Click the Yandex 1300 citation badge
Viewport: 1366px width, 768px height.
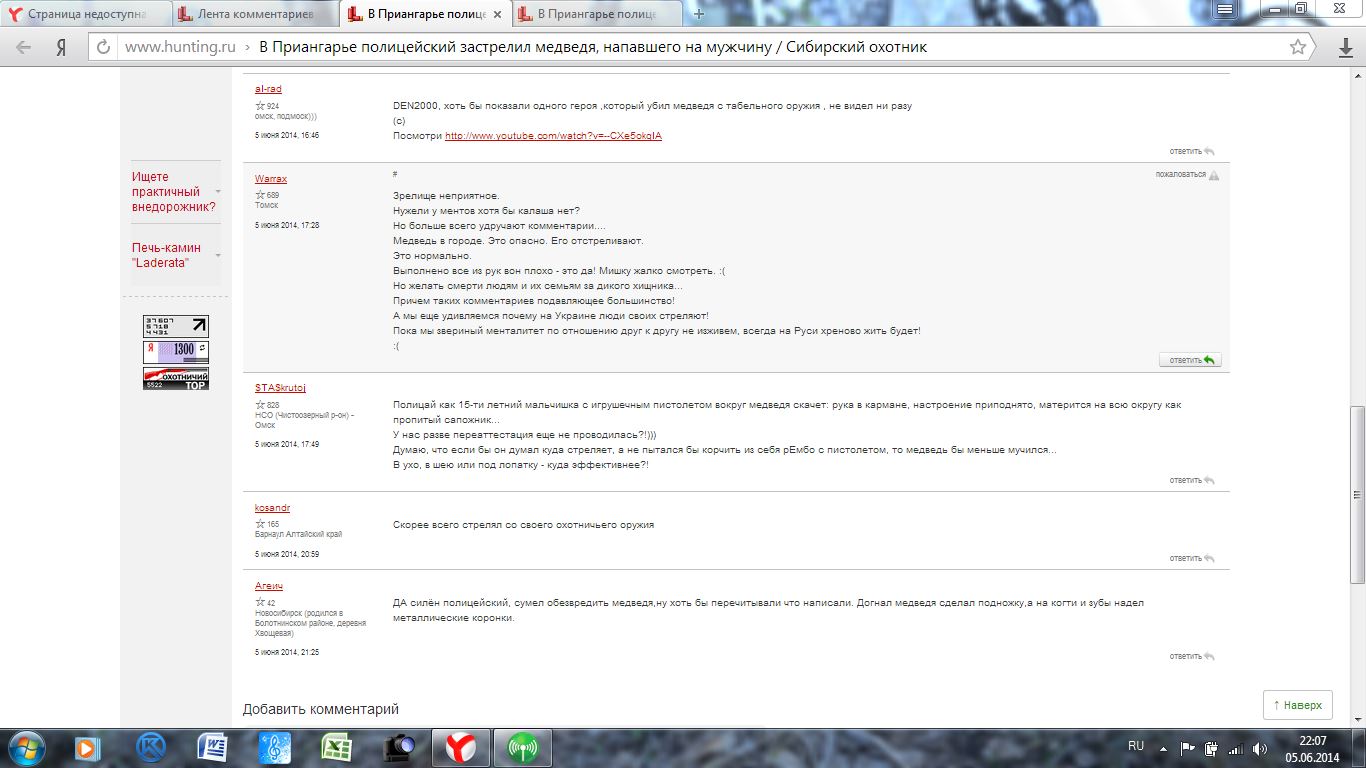[176, 352]
